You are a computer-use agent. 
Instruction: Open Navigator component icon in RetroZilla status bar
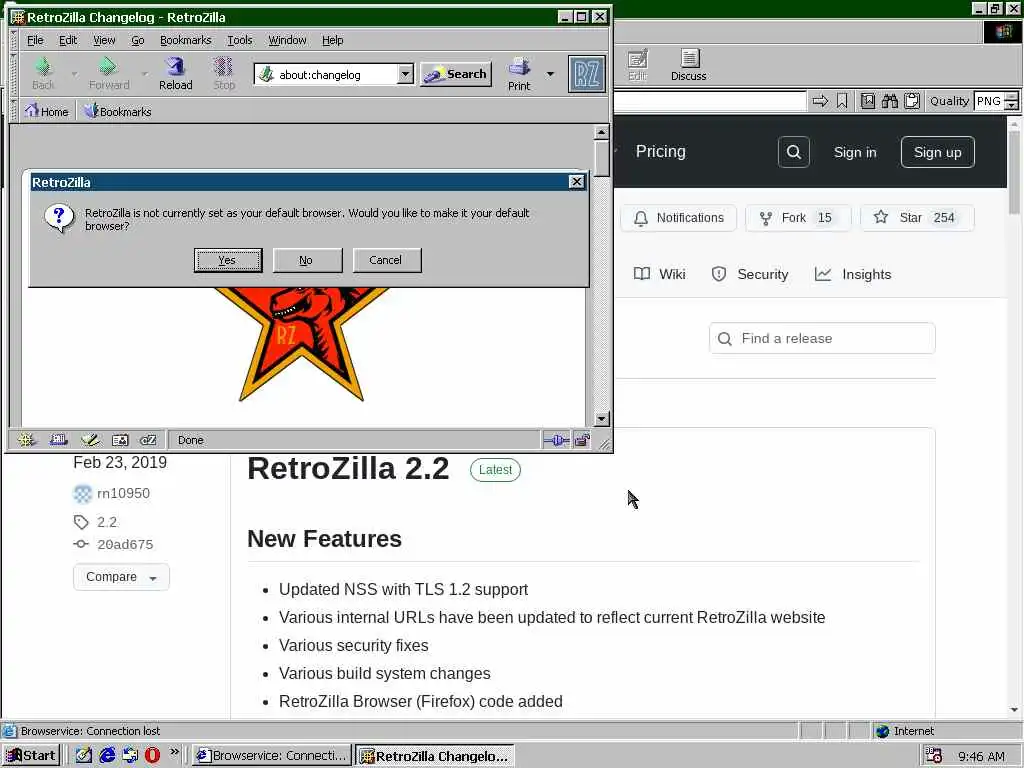pyautogui.click(x=26, y=440)
